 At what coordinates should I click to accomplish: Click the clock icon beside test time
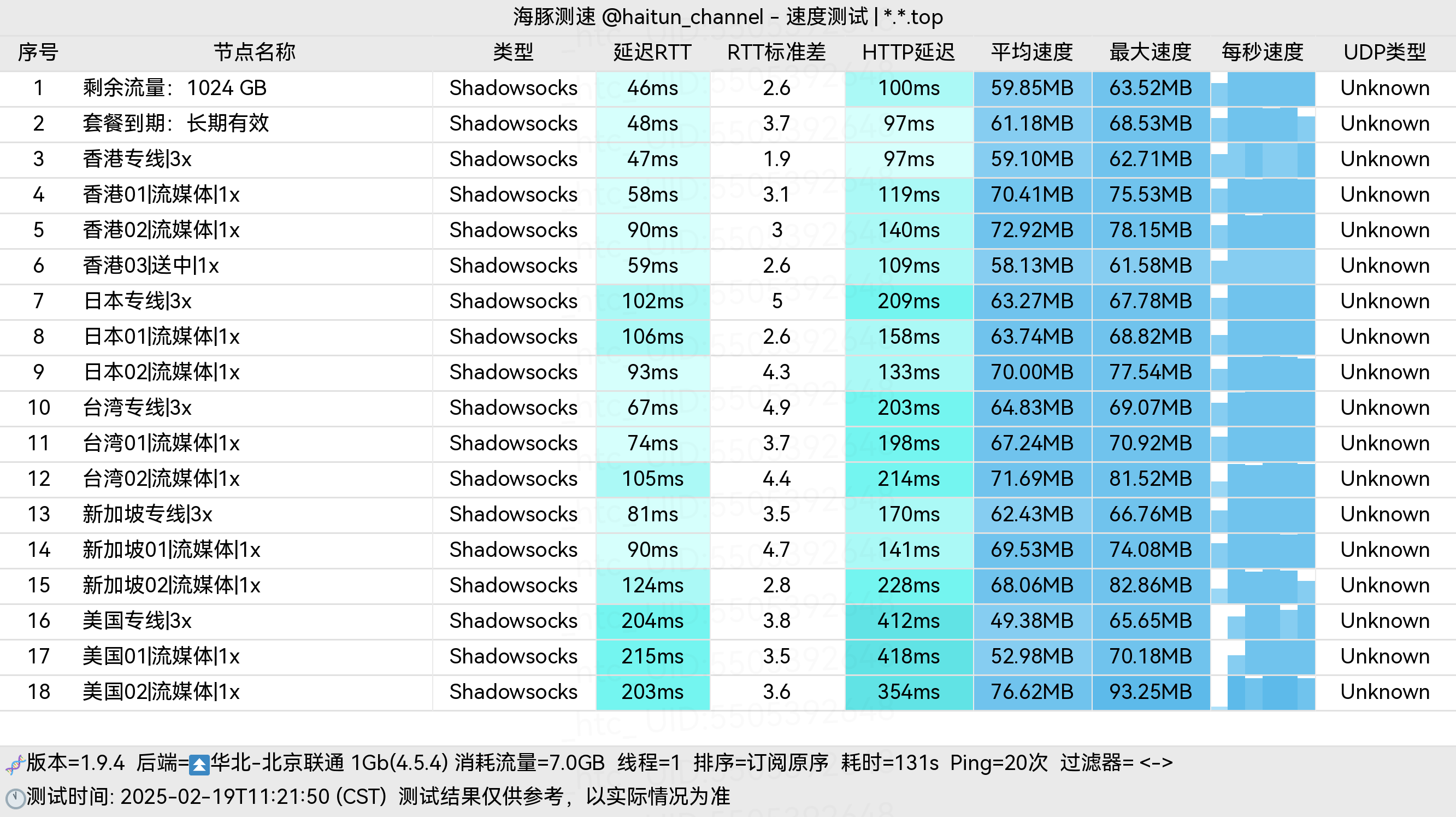pyautogui.click(x=15, y=798)
